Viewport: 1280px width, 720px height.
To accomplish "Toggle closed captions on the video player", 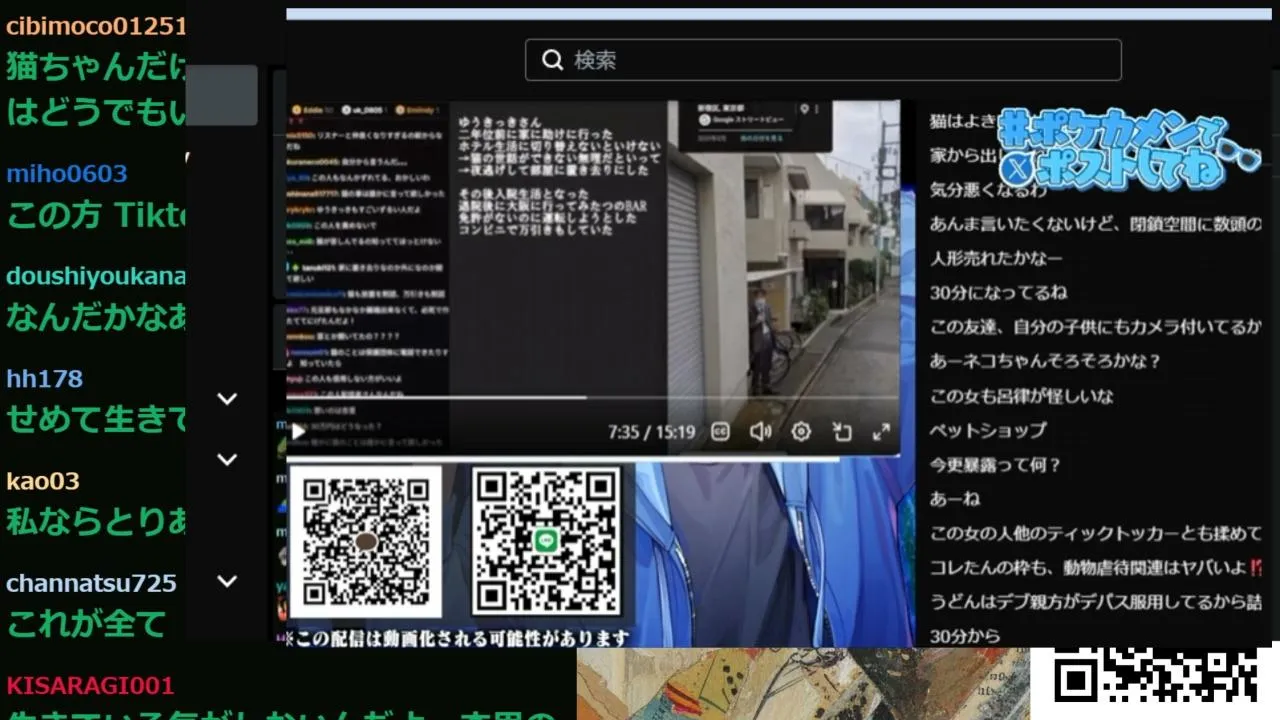I will click(x=720, y=432).
